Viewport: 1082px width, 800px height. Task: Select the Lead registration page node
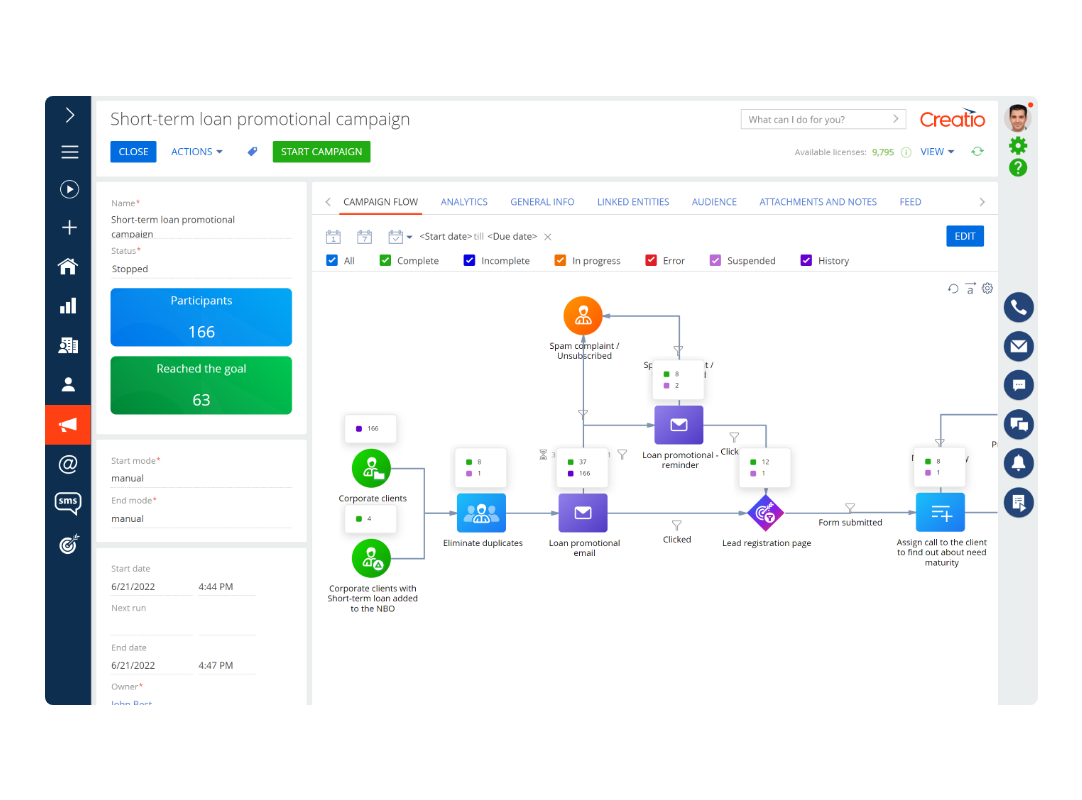point(766,513)
